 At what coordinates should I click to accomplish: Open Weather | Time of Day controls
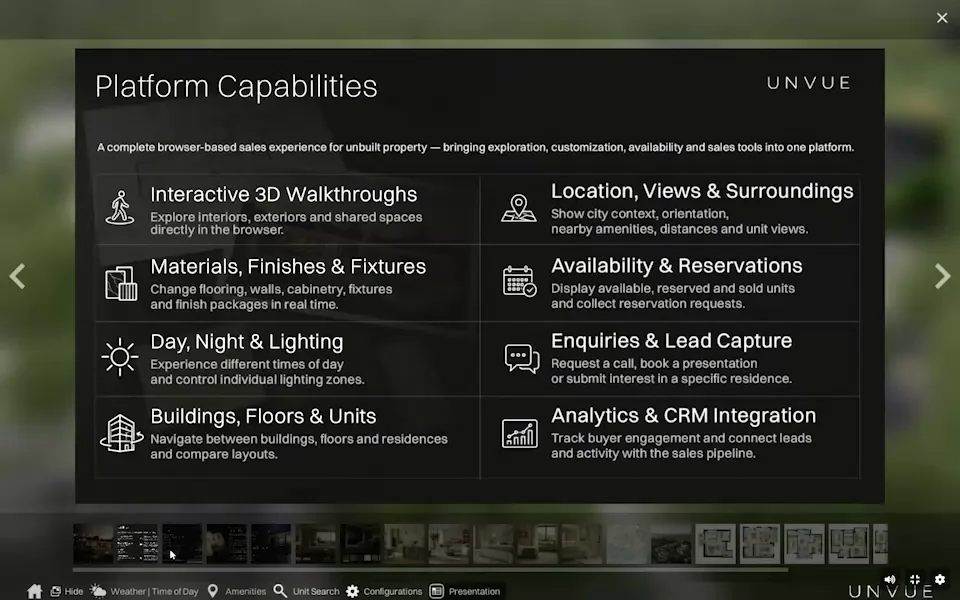(144, 591)
